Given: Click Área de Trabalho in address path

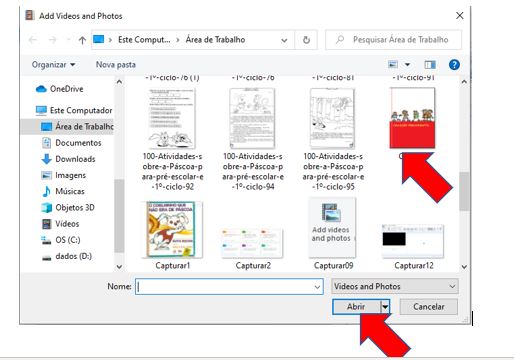Looking at the screenshot, I should [x=215, y=40].
